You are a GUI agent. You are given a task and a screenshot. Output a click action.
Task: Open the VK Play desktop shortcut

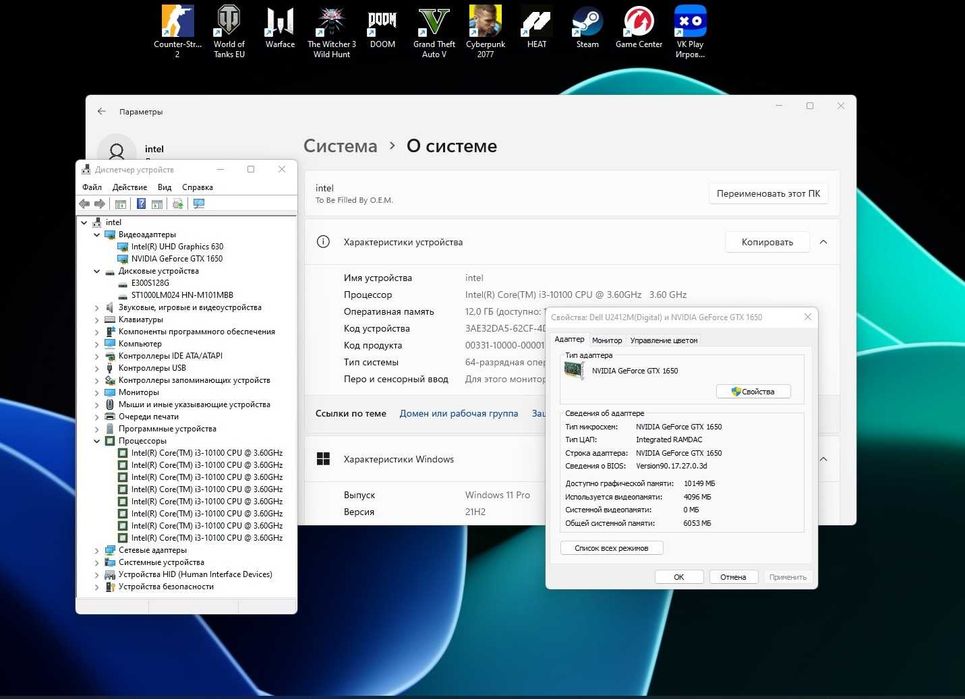point(690,32)
